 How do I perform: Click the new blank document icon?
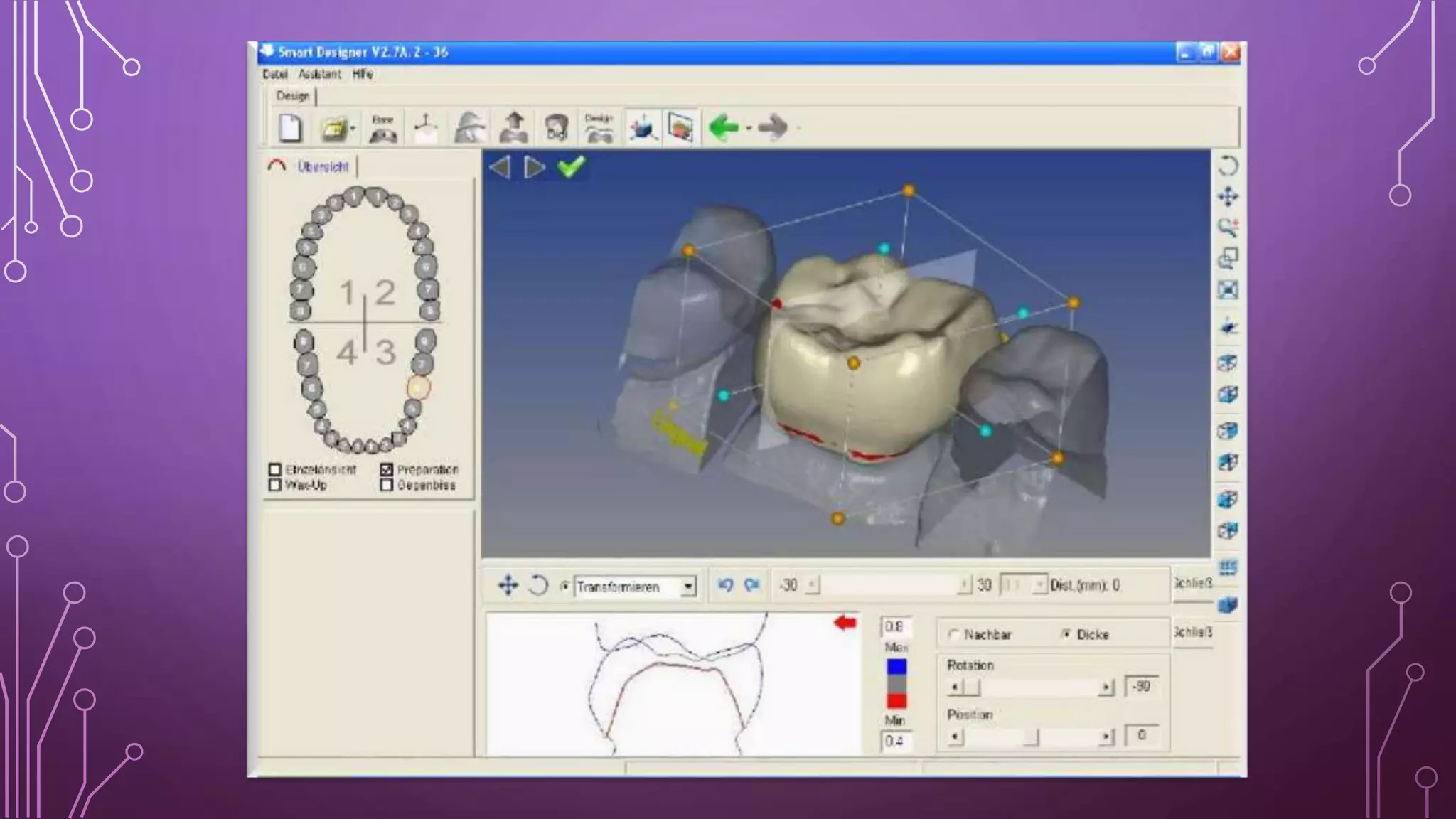click(290, 128)
